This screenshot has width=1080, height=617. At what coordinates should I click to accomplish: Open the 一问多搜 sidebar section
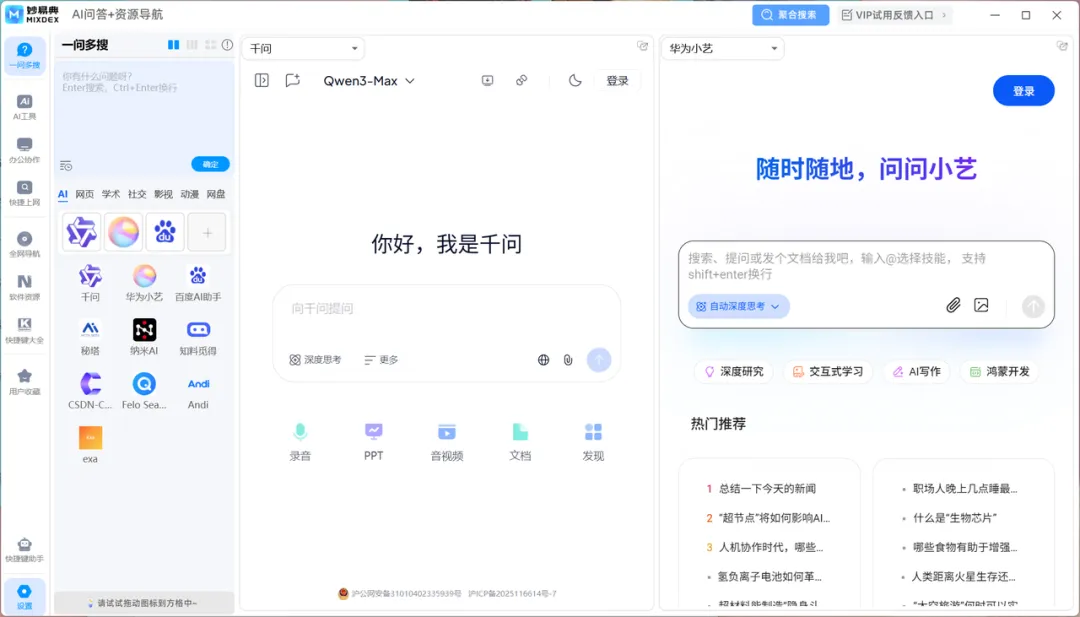pyautogui.click(x=24, y=56)
